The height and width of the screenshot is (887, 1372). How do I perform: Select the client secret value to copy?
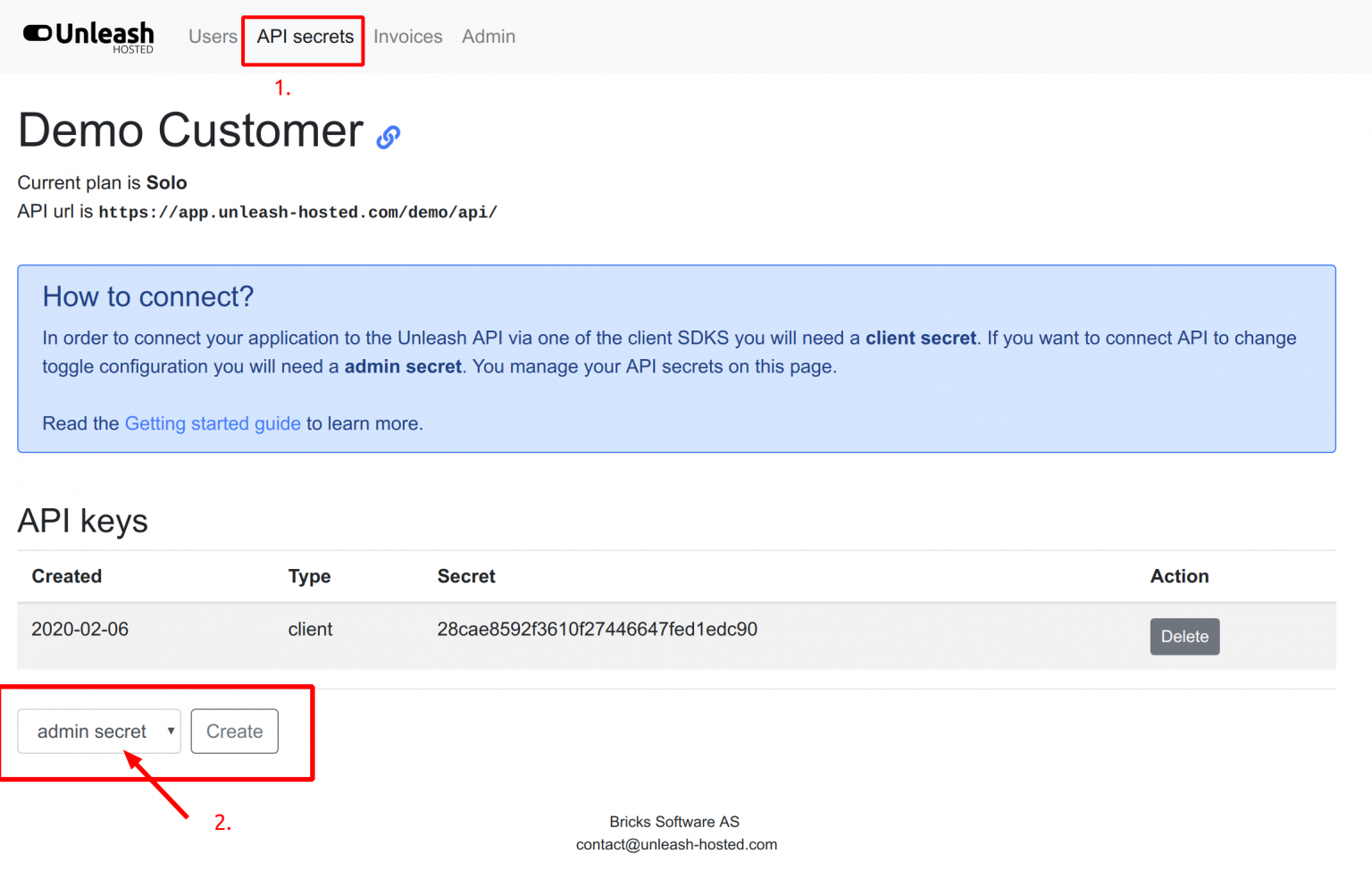point(597,629)
